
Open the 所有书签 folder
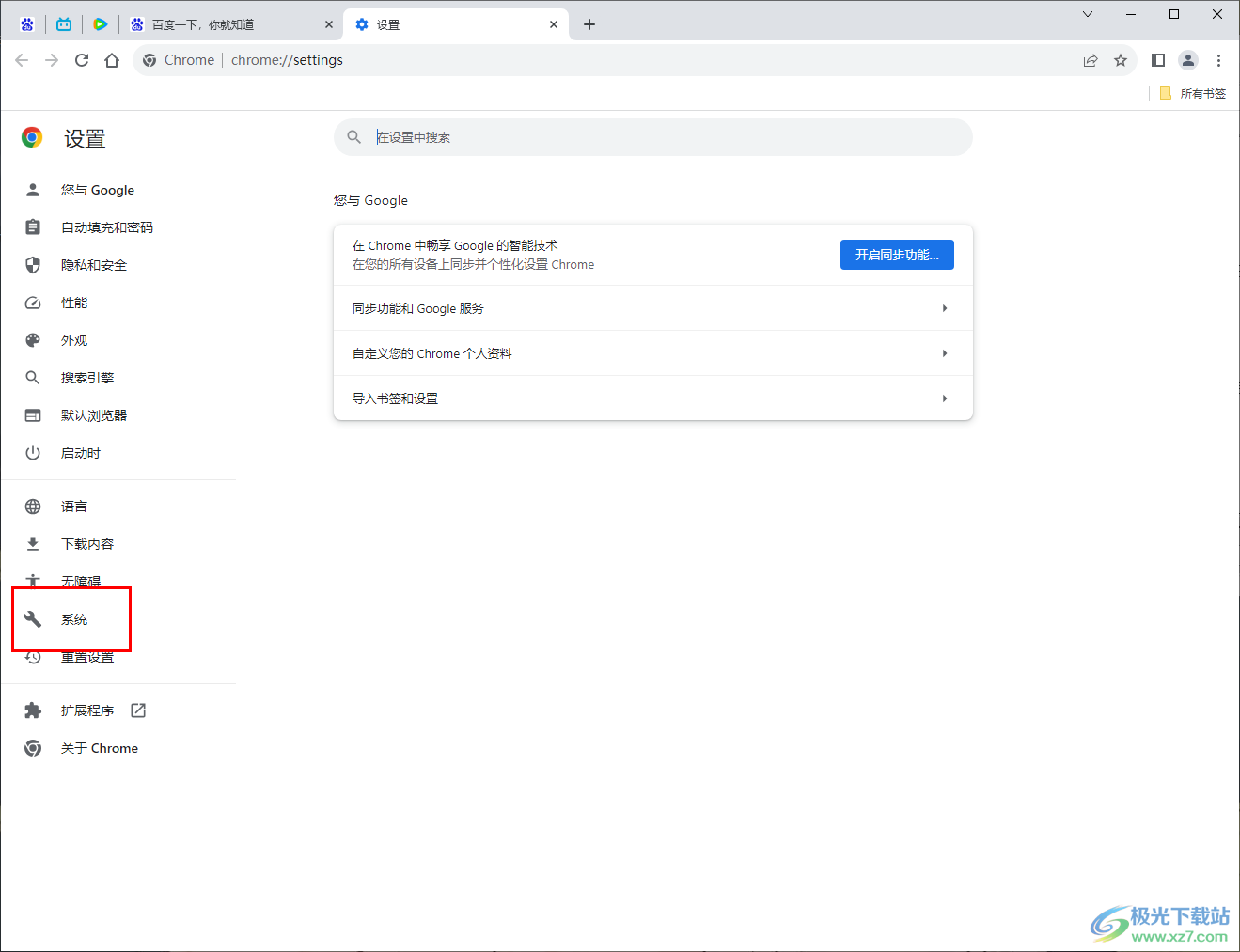[x=1193, y=93]
